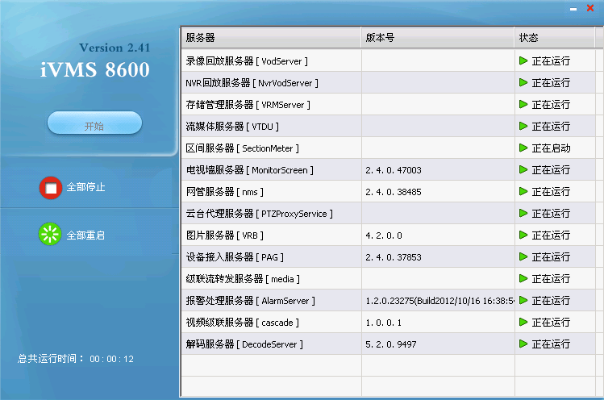Click the running icon for DecodeServer
Viewport: 604px width, 400px height.
click(523, 344)
